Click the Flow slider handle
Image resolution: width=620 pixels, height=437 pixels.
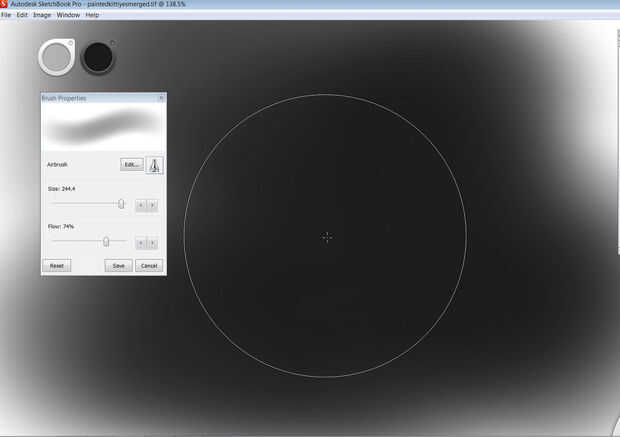tap(106, 241)
